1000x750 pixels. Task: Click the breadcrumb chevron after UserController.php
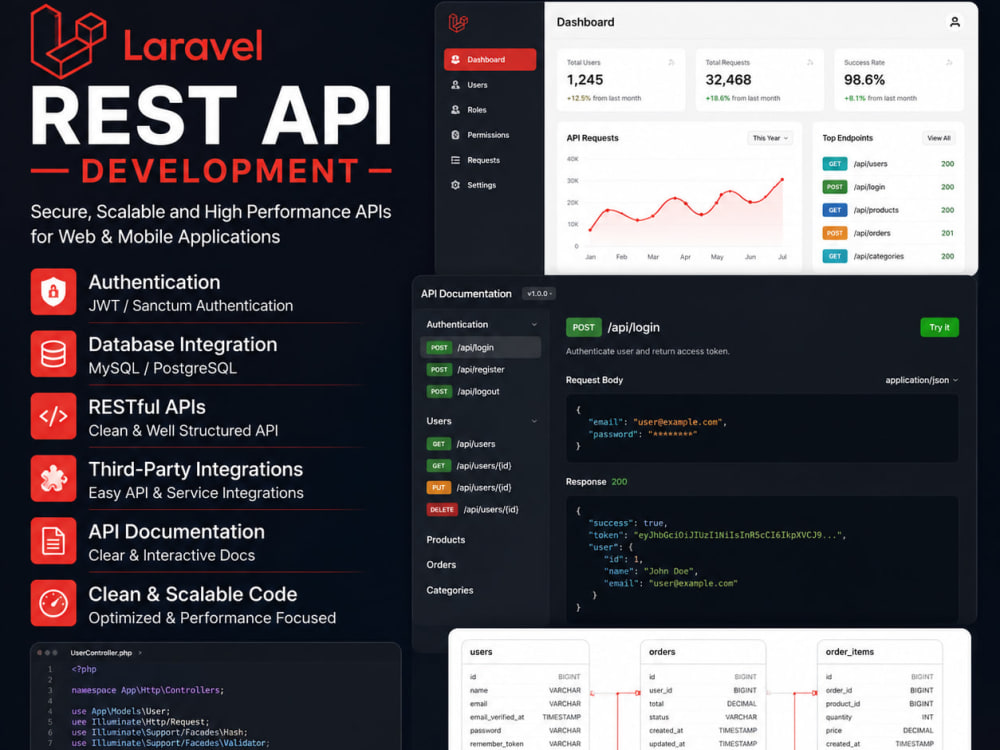tap(140, 653)
